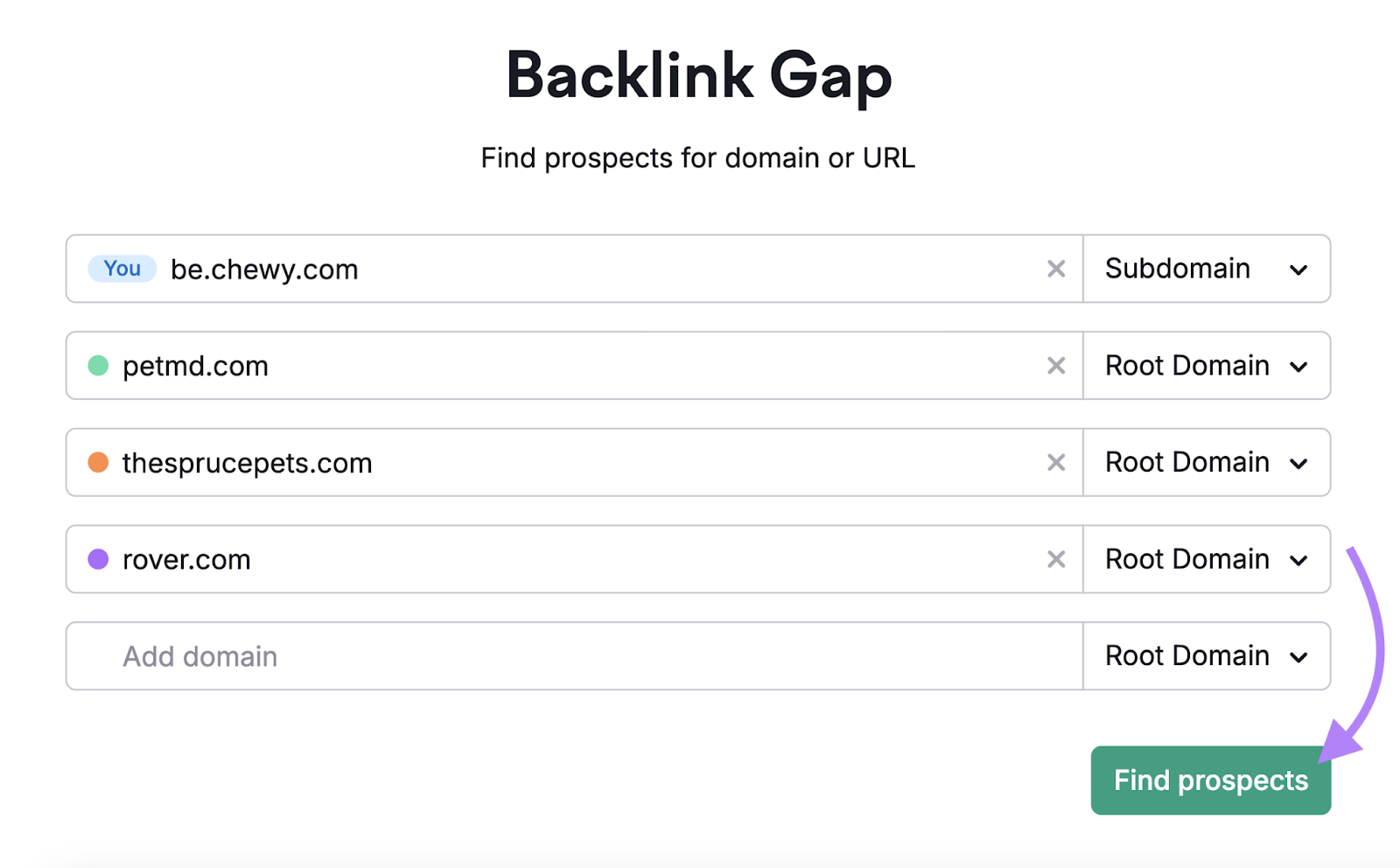Click the Backlink Gap heading

(x=699, y=75)
